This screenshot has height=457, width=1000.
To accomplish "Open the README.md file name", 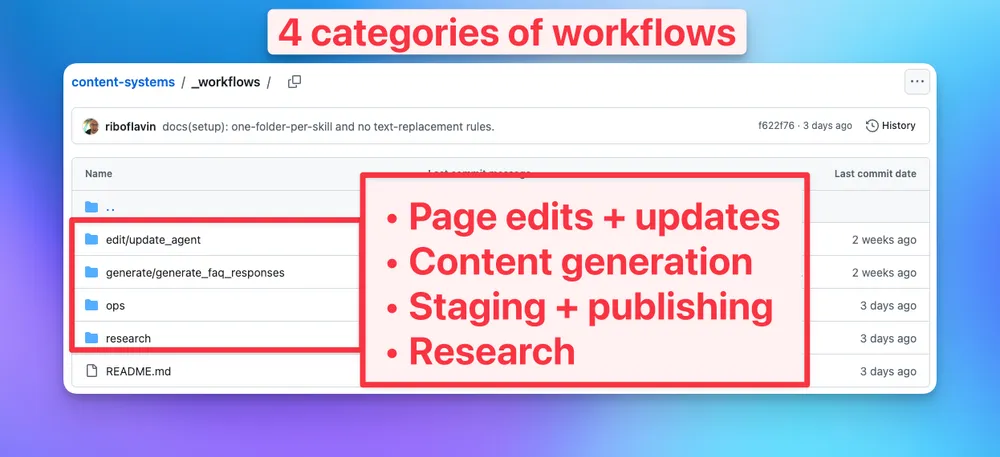I will point(138,372).
